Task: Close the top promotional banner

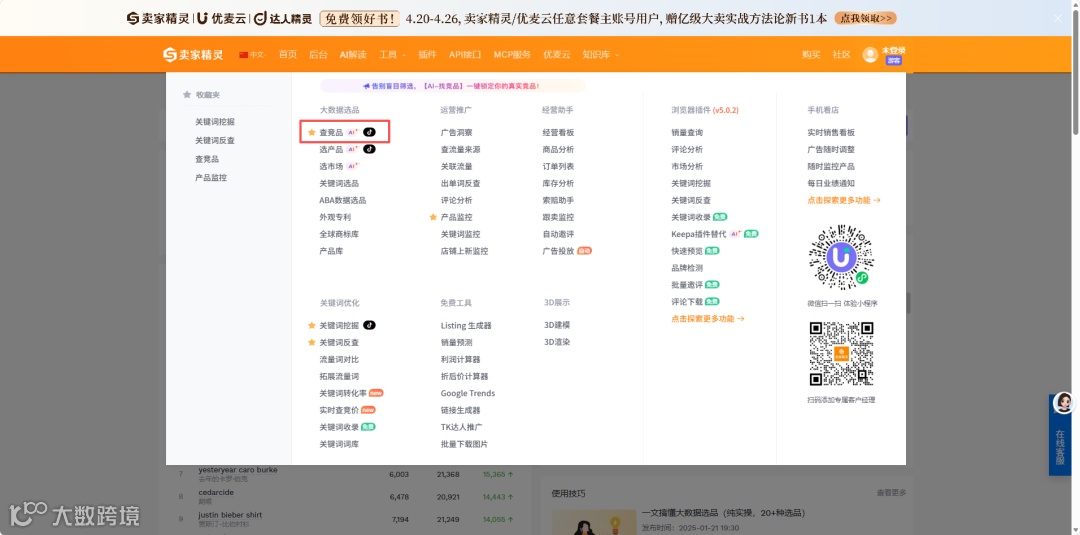Action: [1057, 18]
